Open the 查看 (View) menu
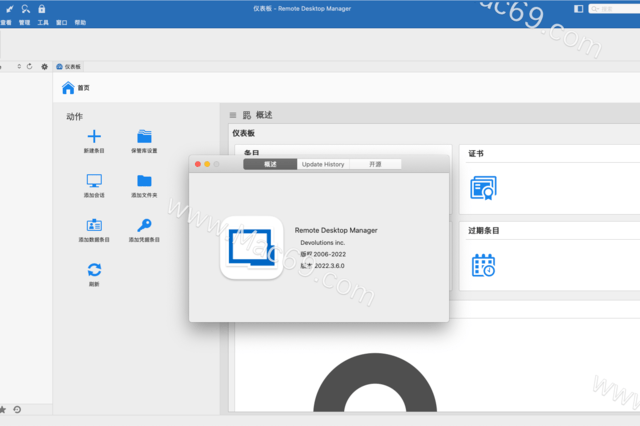 pos(6,22)
